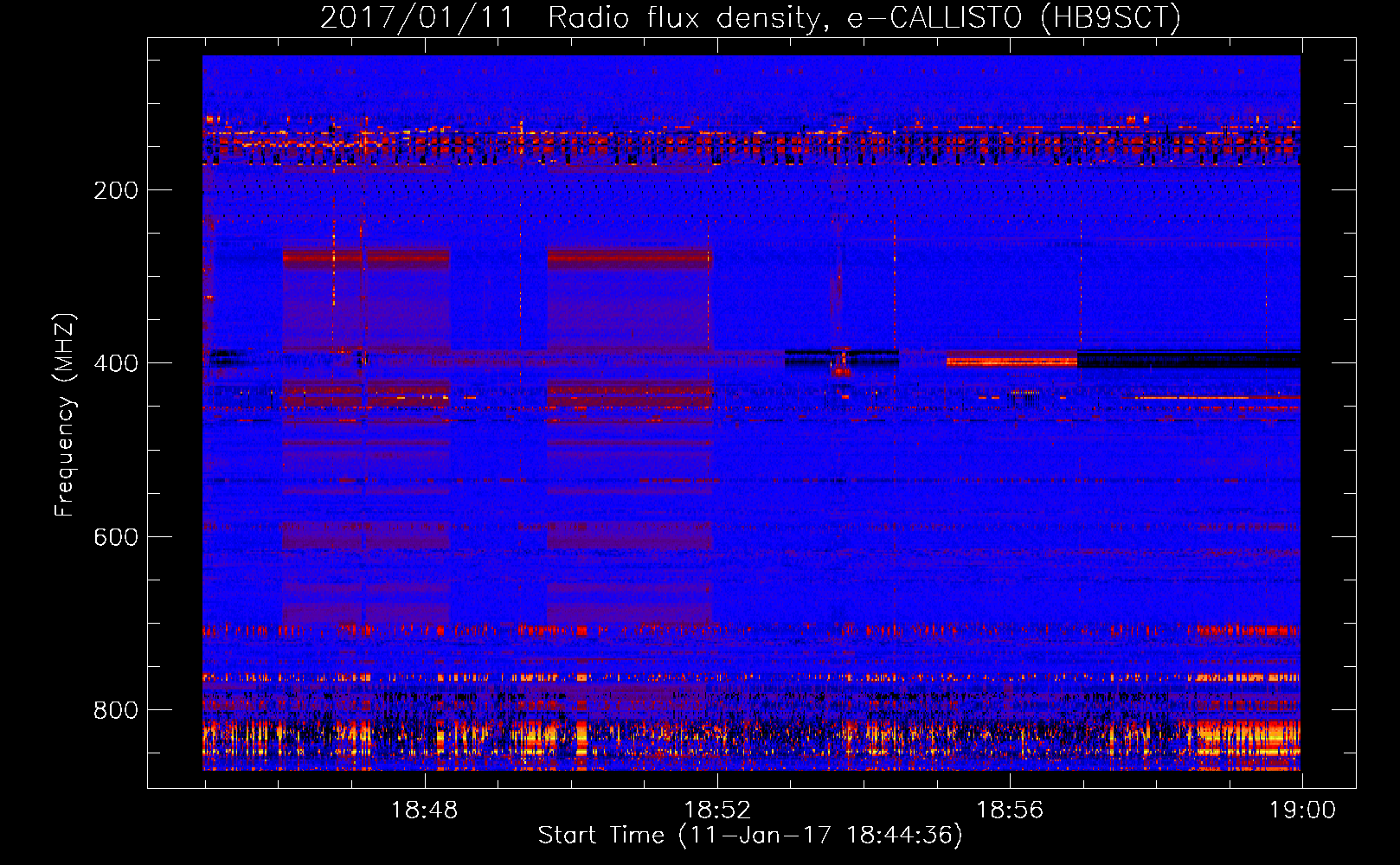Click the "Start Time (11-Jan-17 18:44:36)" x-axis label
The width and height of the screenshot is (1400, 865).
pyautogui.click(x=750, y=836)
